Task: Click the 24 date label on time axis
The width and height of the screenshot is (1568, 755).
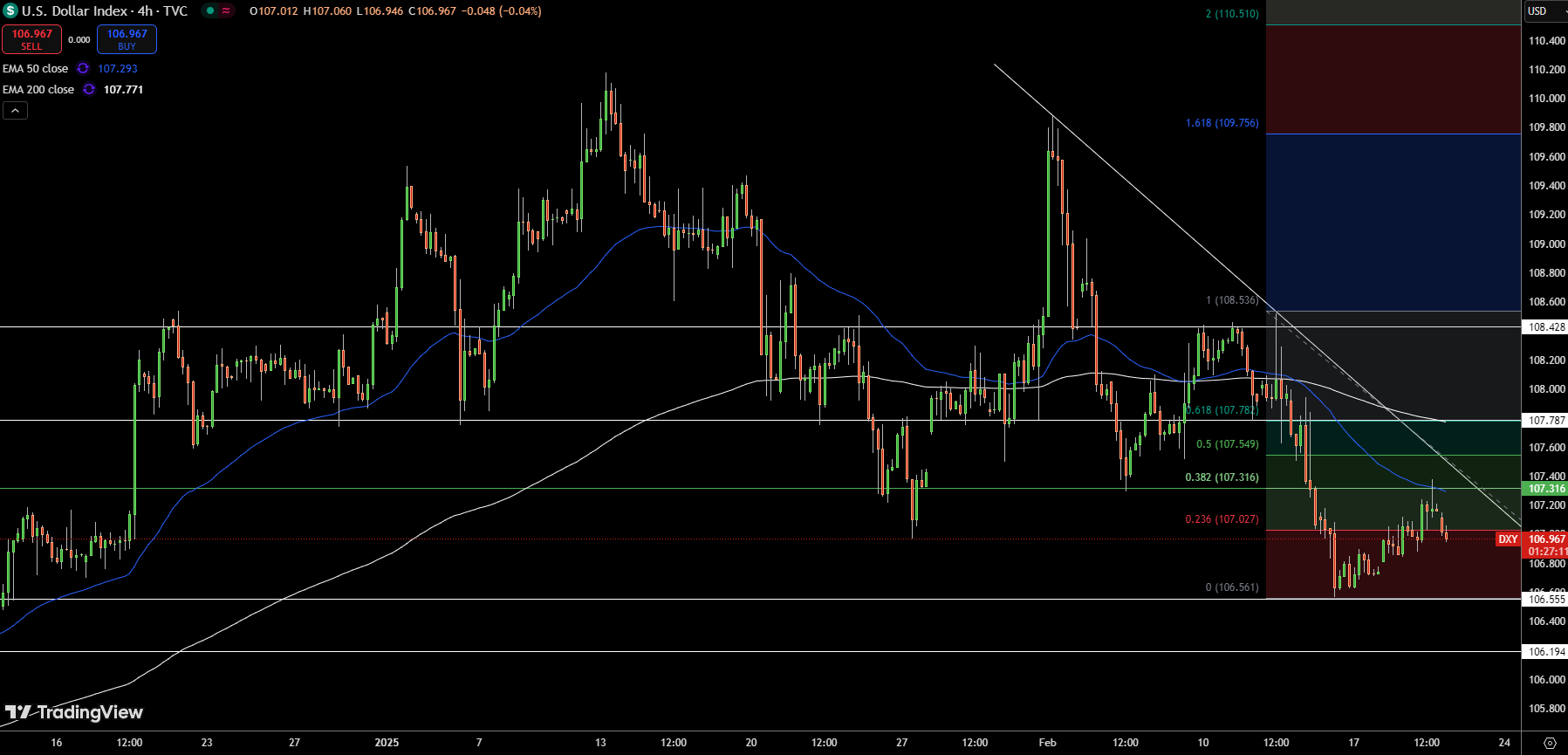Action: click(x=1504, y=743)
